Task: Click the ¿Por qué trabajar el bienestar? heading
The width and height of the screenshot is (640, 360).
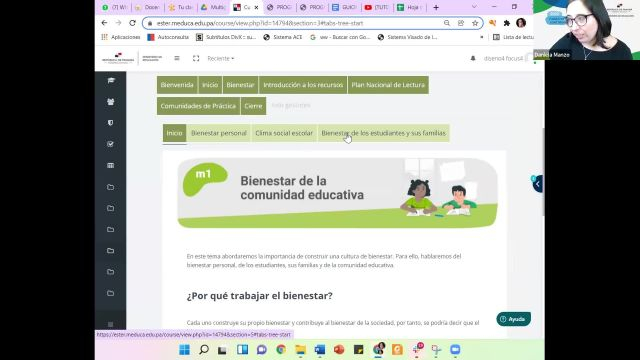Action: point(260,296)
